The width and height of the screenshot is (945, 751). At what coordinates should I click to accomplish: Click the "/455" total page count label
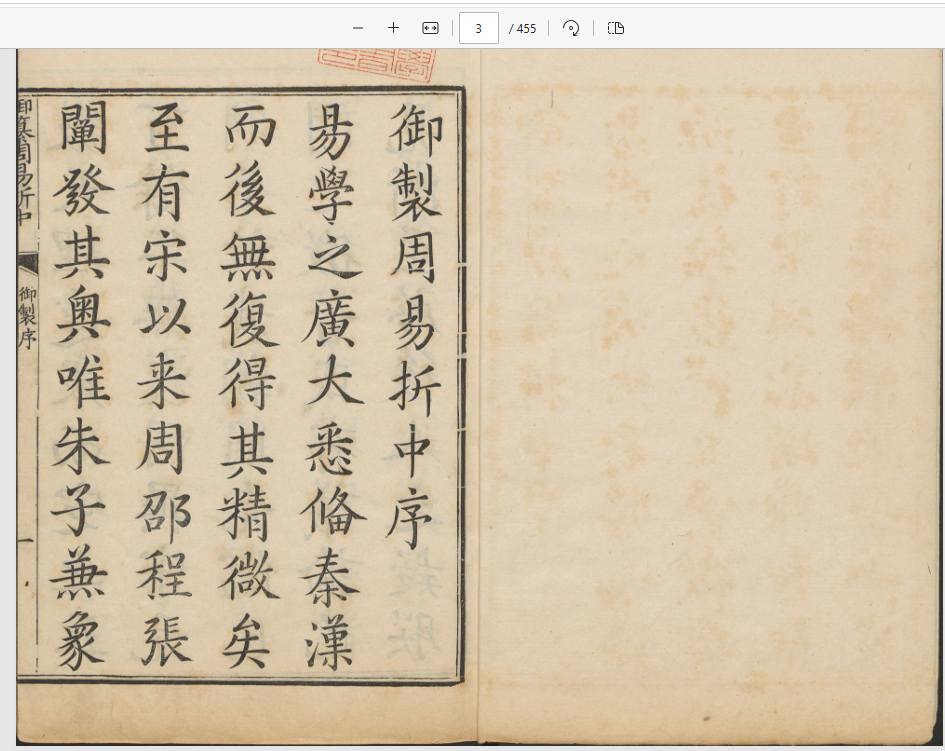coord(522,28)
